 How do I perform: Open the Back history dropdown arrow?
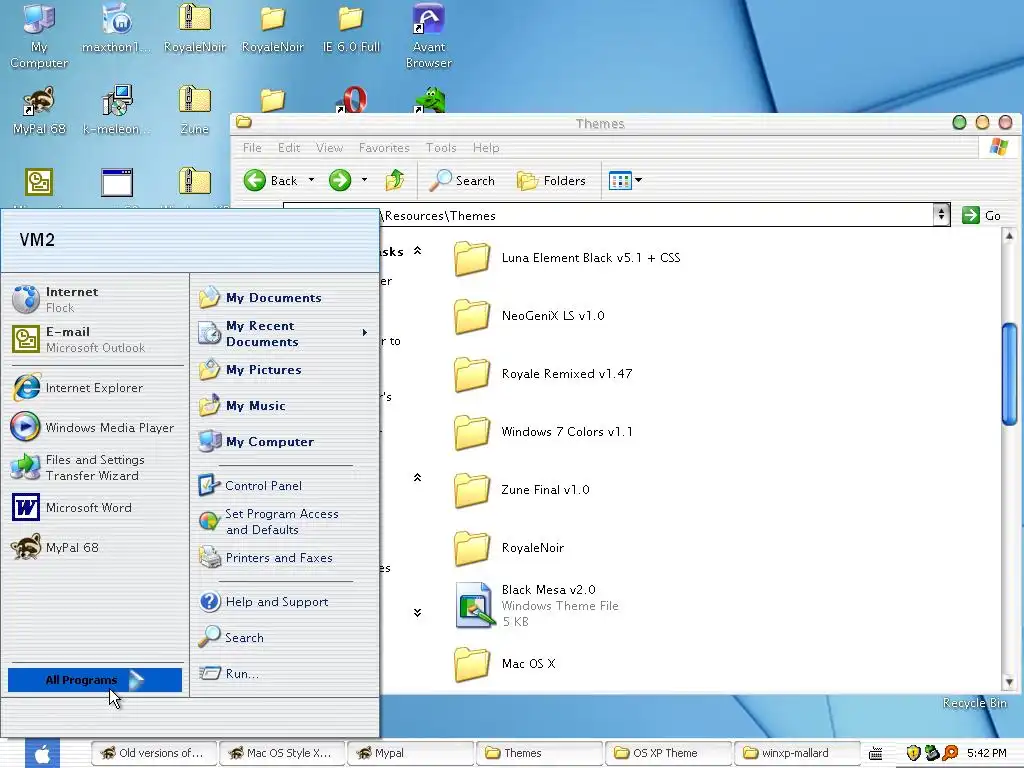pos(312,180)
